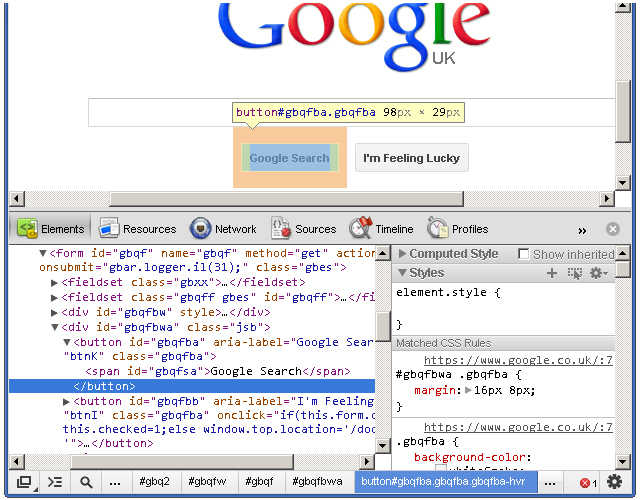Click the page vertical scrollbar up arrow
Image resolution: width=640 pixels, height=500 pixels.
pyautogui.click(x=622, y=6)
